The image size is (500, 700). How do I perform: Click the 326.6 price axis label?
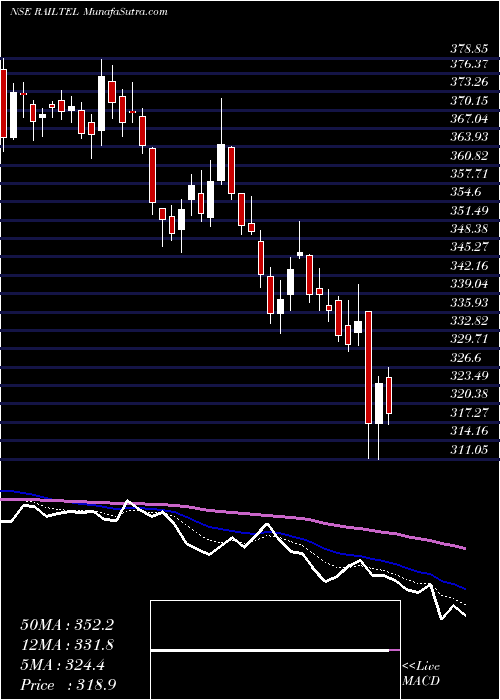point(465,357)
